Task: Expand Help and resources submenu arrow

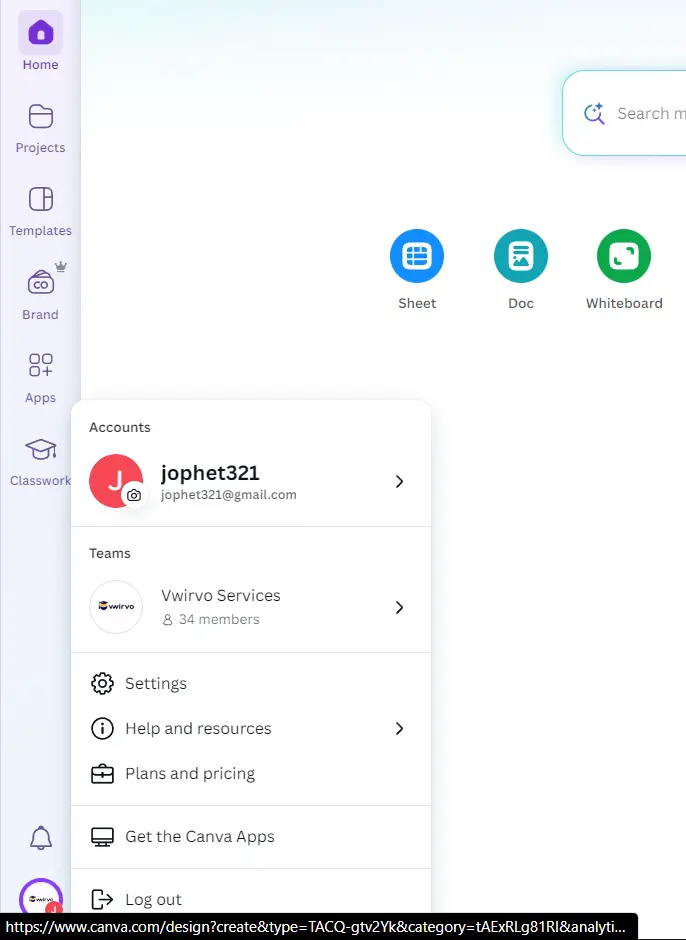Action: [x=399, y=728]
